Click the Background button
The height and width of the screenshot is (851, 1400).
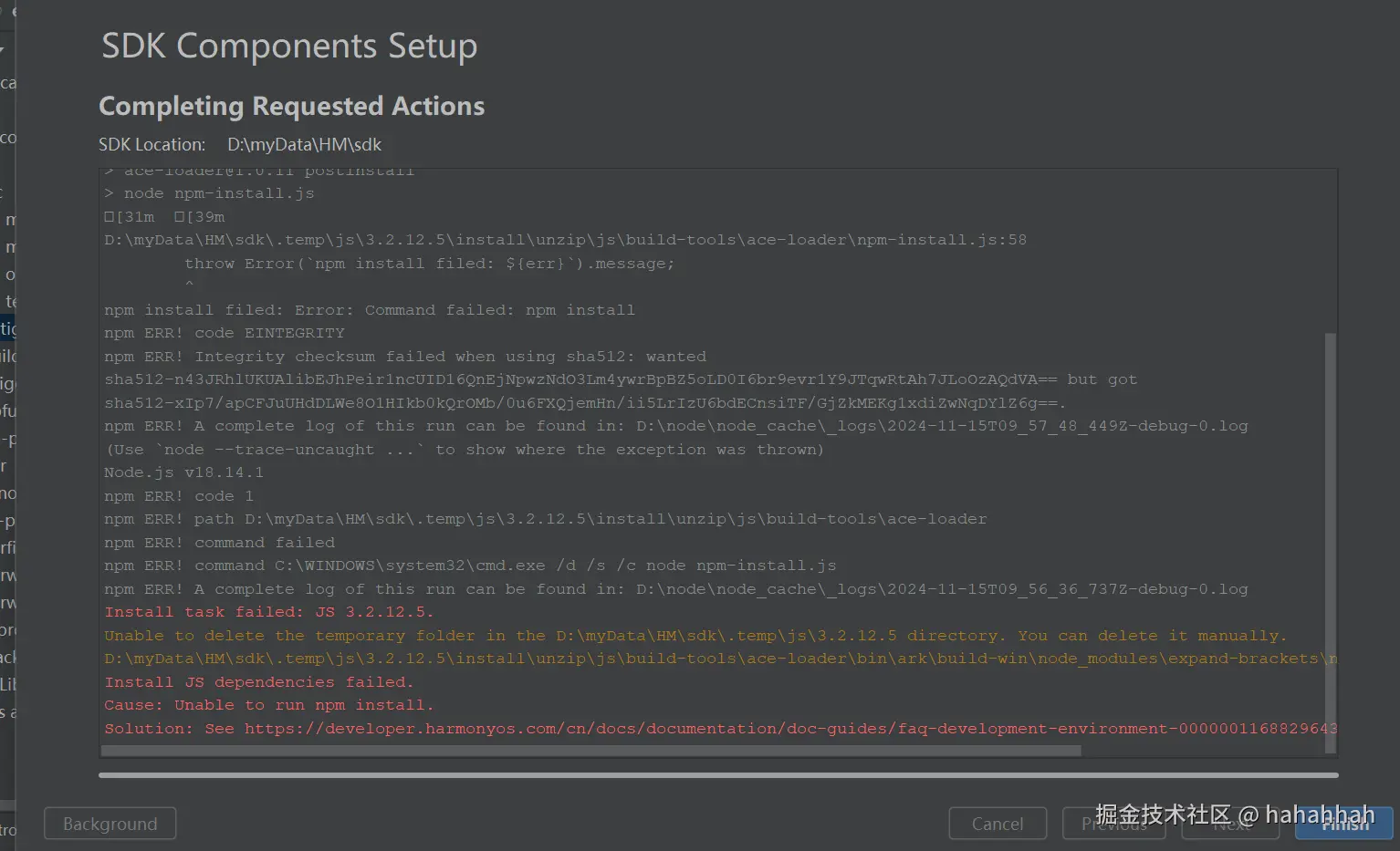(110, 824)
